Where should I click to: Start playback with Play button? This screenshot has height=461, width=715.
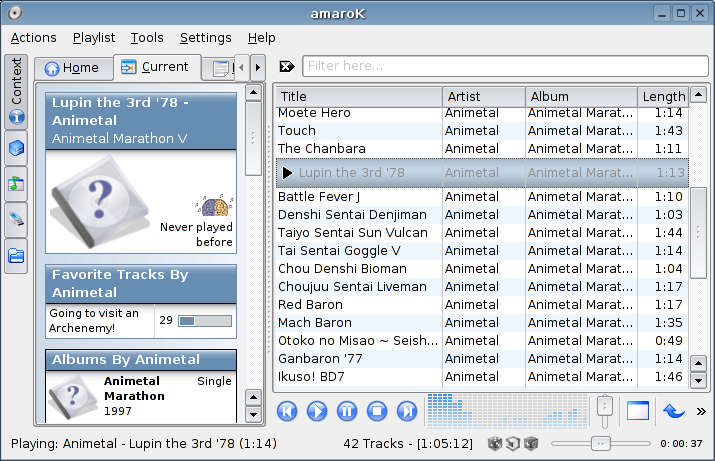pos(317,411)
